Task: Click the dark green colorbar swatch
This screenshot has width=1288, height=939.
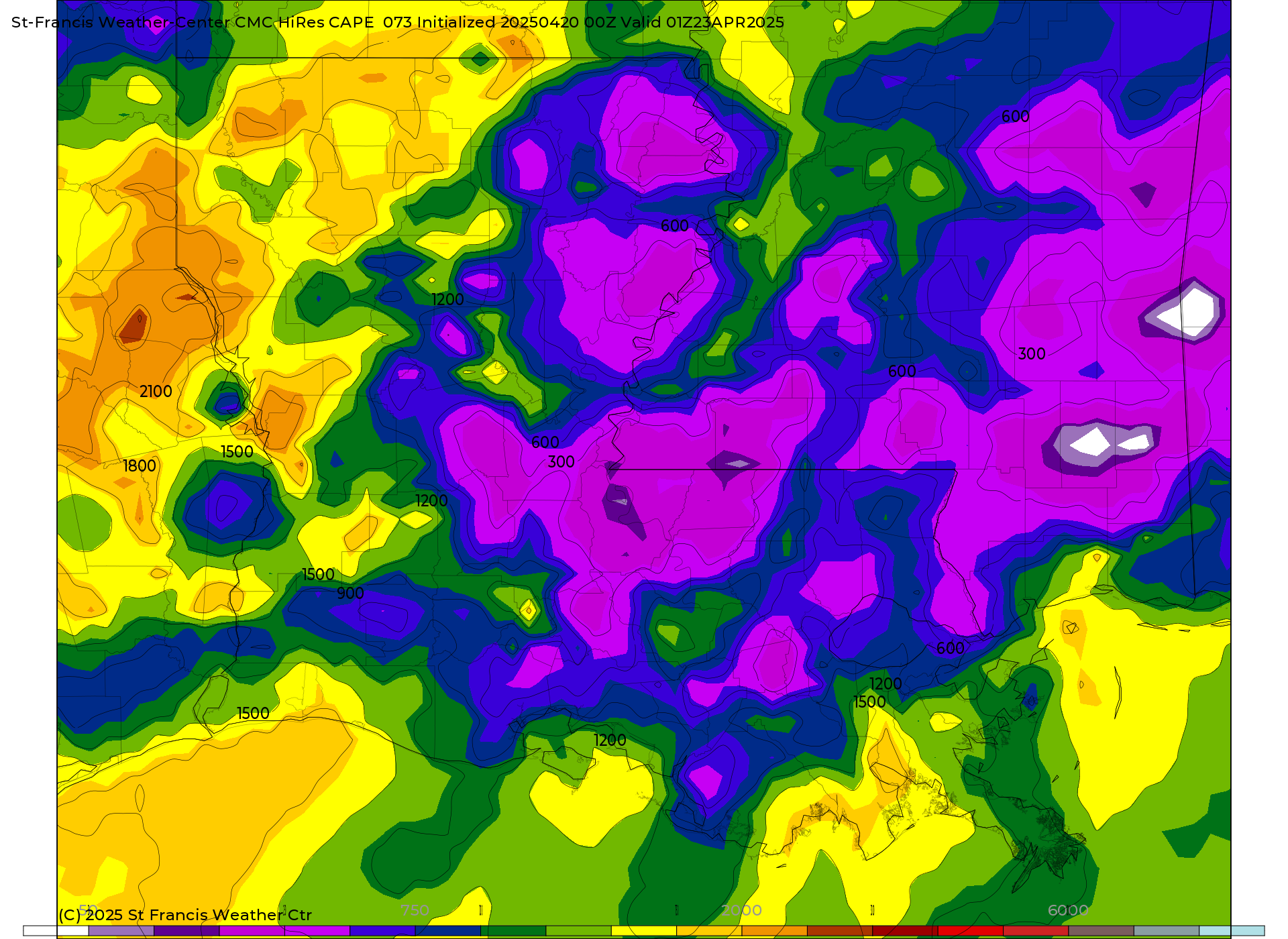Action: click(x=513, y=931)
